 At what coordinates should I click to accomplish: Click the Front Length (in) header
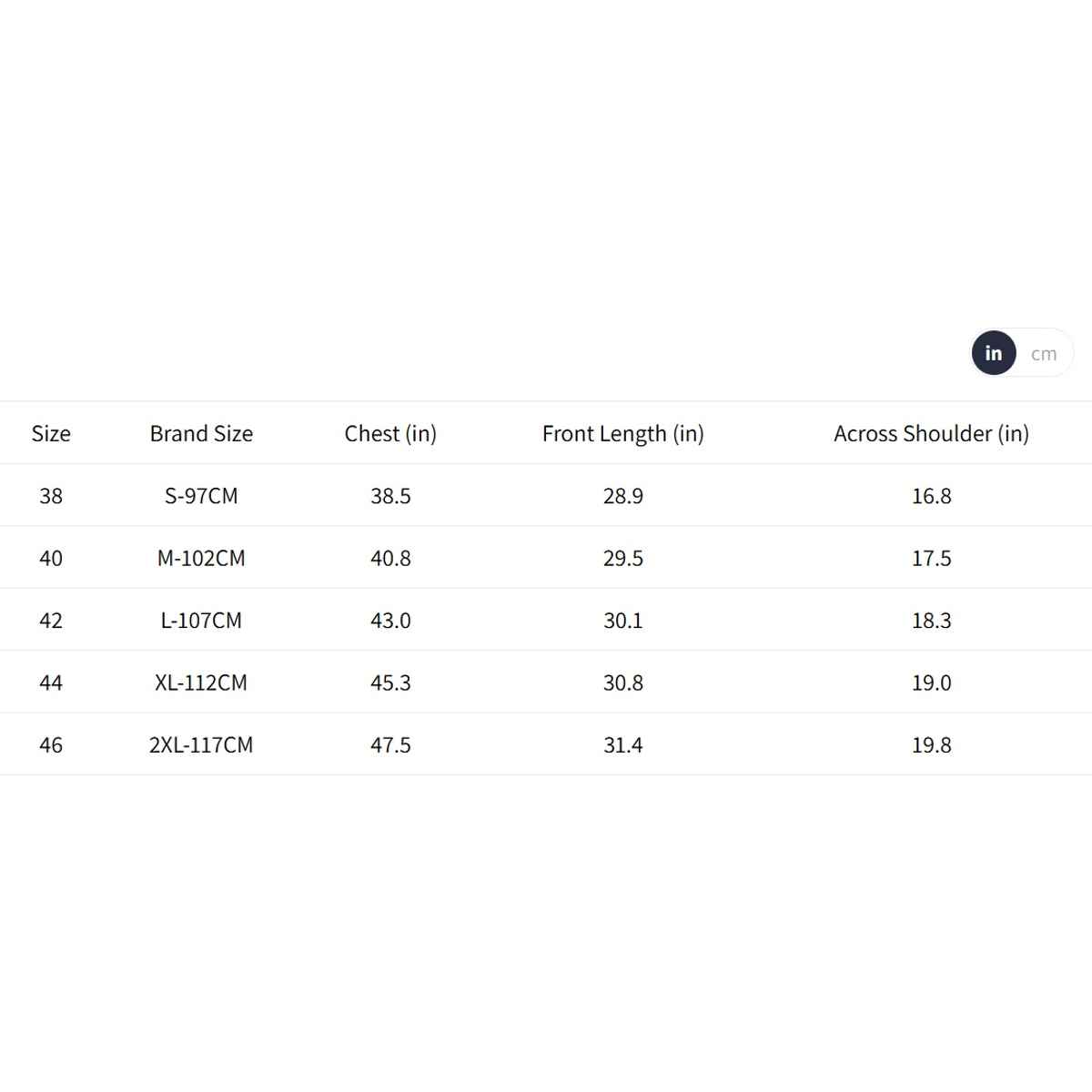click(623, 434)
